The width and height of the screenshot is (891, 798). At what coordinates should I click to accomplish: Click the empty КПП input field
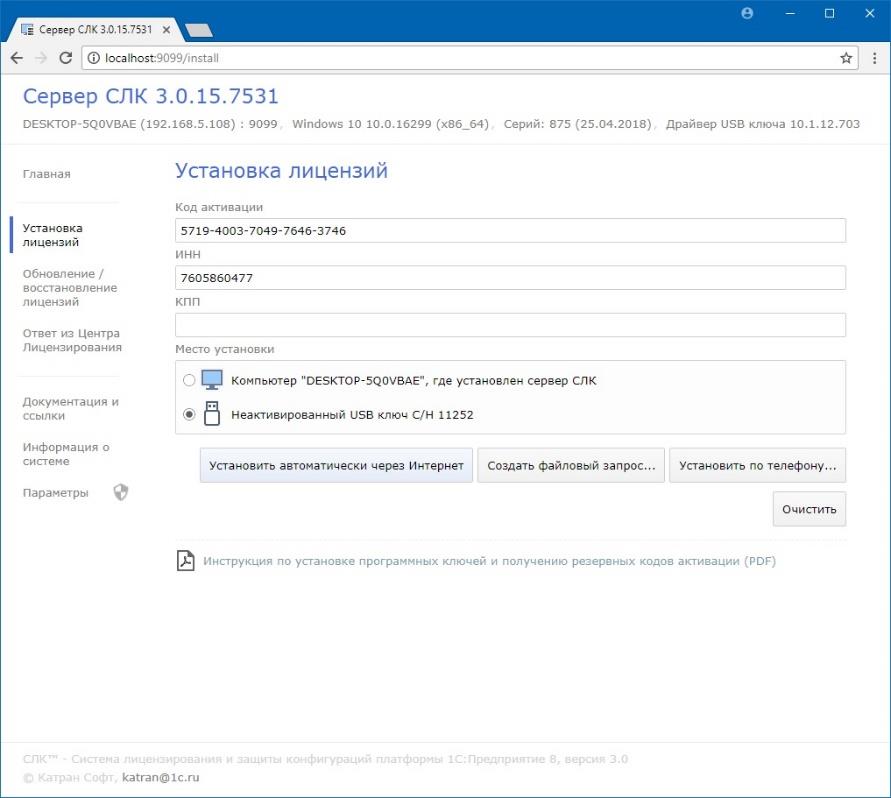(x=510, y=325)
